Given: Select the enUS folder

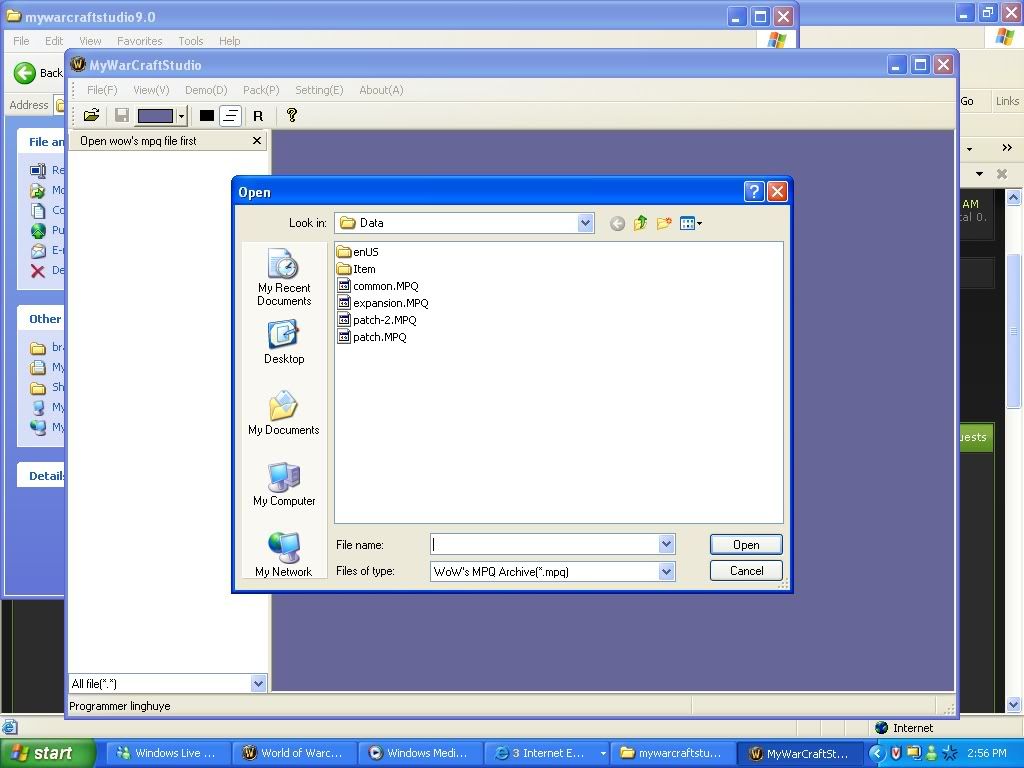Looking at the screenshot, I should point(358,252).
